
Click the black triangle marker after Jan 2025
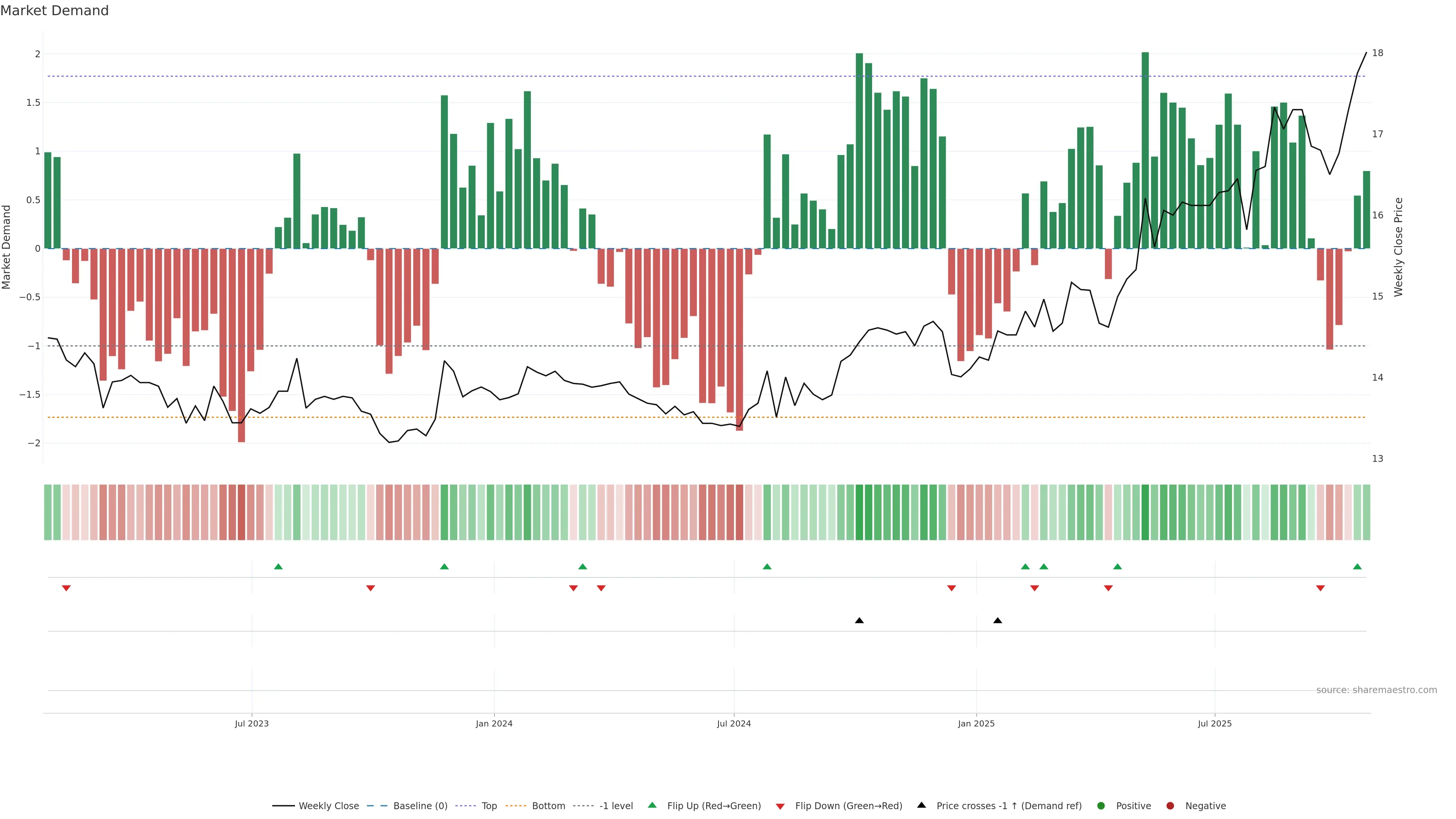pyautogui.click(x=998, y=621)
